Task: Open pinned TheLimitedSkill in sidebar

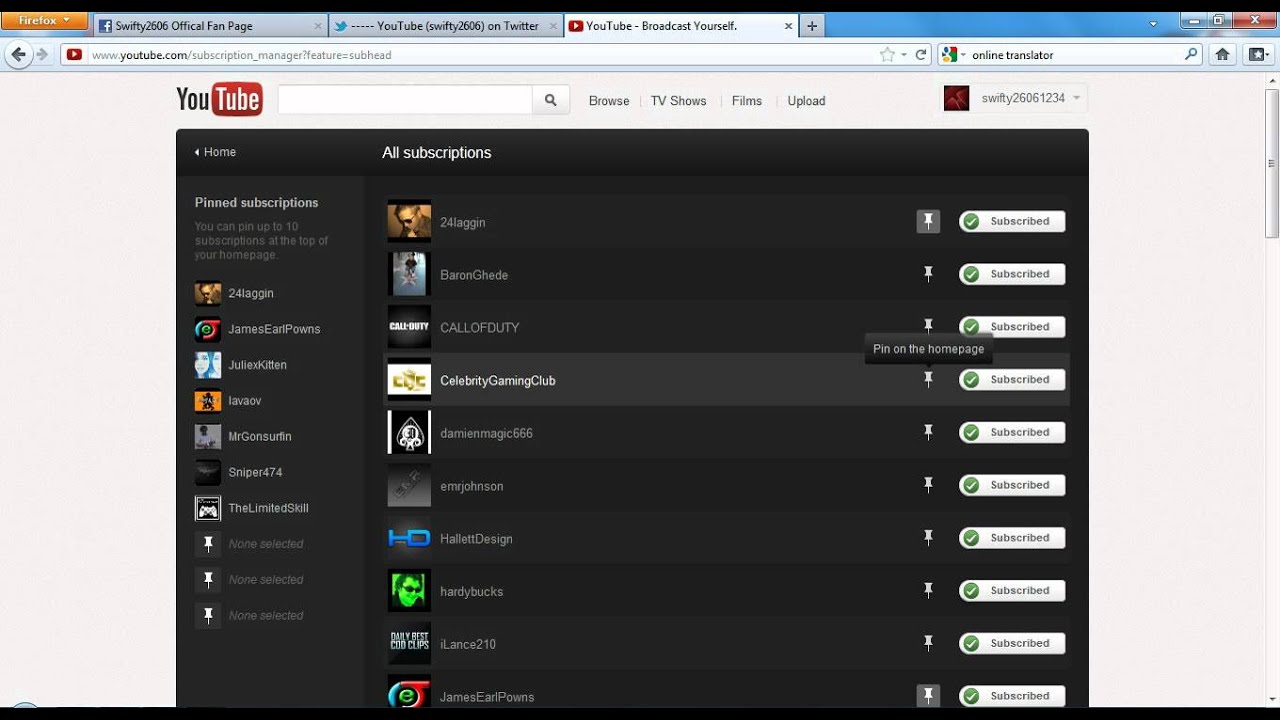Action: pyautogui.click(x=268, y=508)
